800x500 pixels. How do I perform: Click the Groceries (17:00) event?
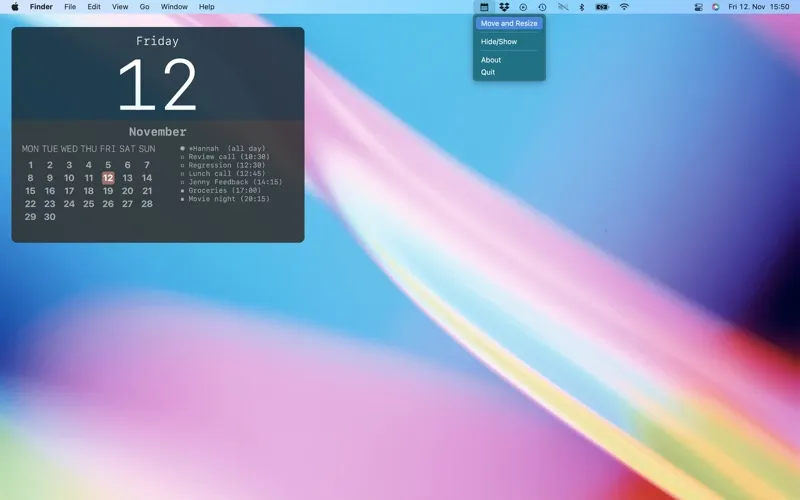pyautogui.click(x=221, y=191)
